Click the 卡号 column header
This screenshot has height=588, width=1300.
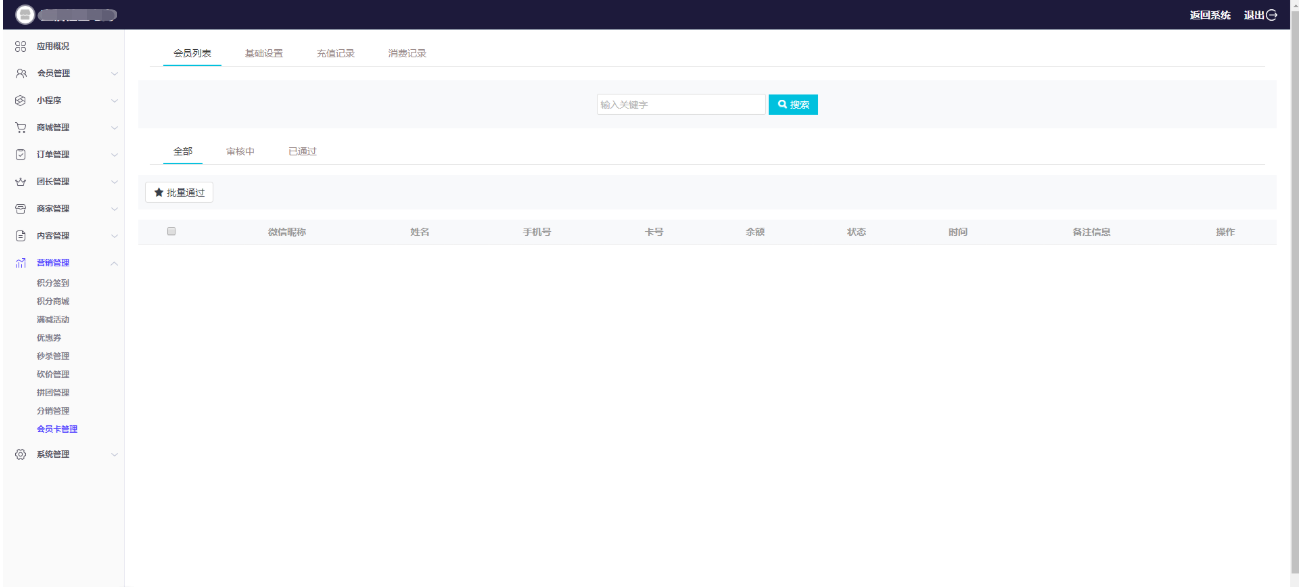point(654,232)
